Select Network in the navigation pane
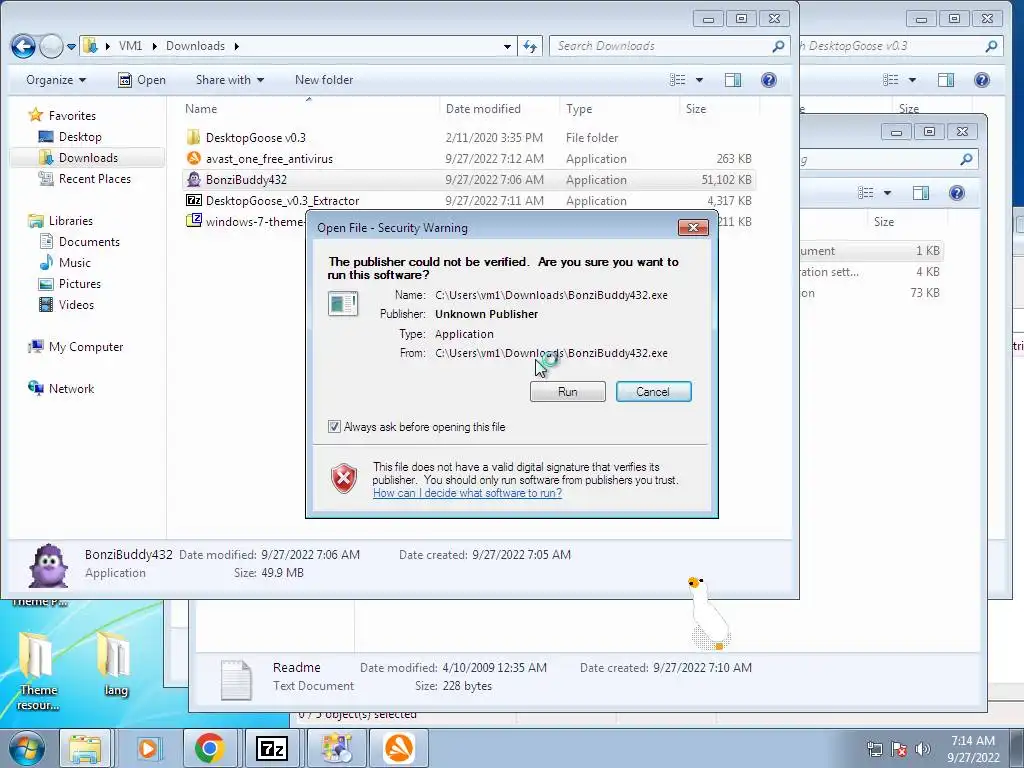This screenshot has width=1024, height=768. pos(71,389)
